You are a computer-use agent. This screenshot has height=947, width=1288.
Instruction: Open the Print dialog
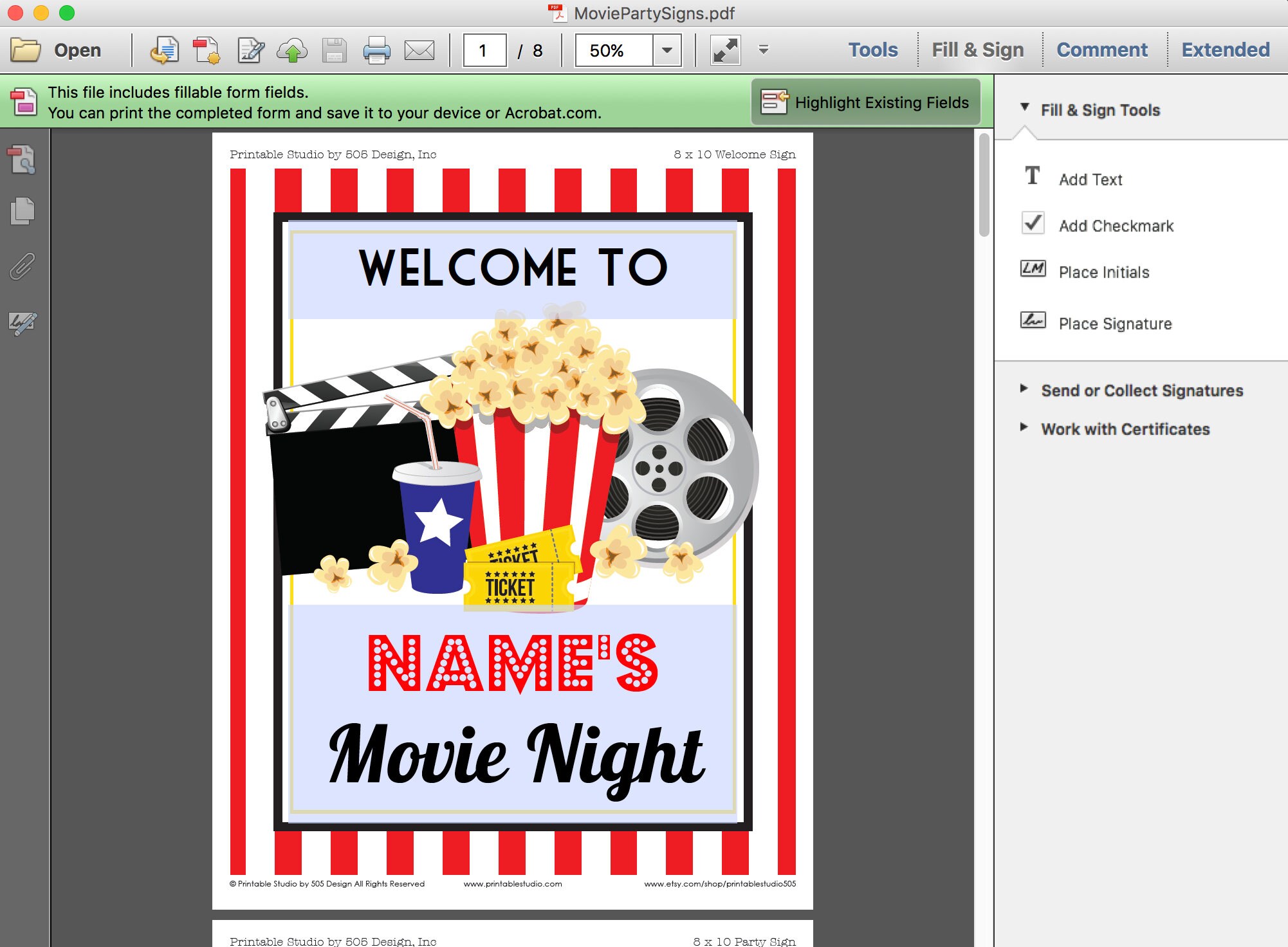point(376,50)
